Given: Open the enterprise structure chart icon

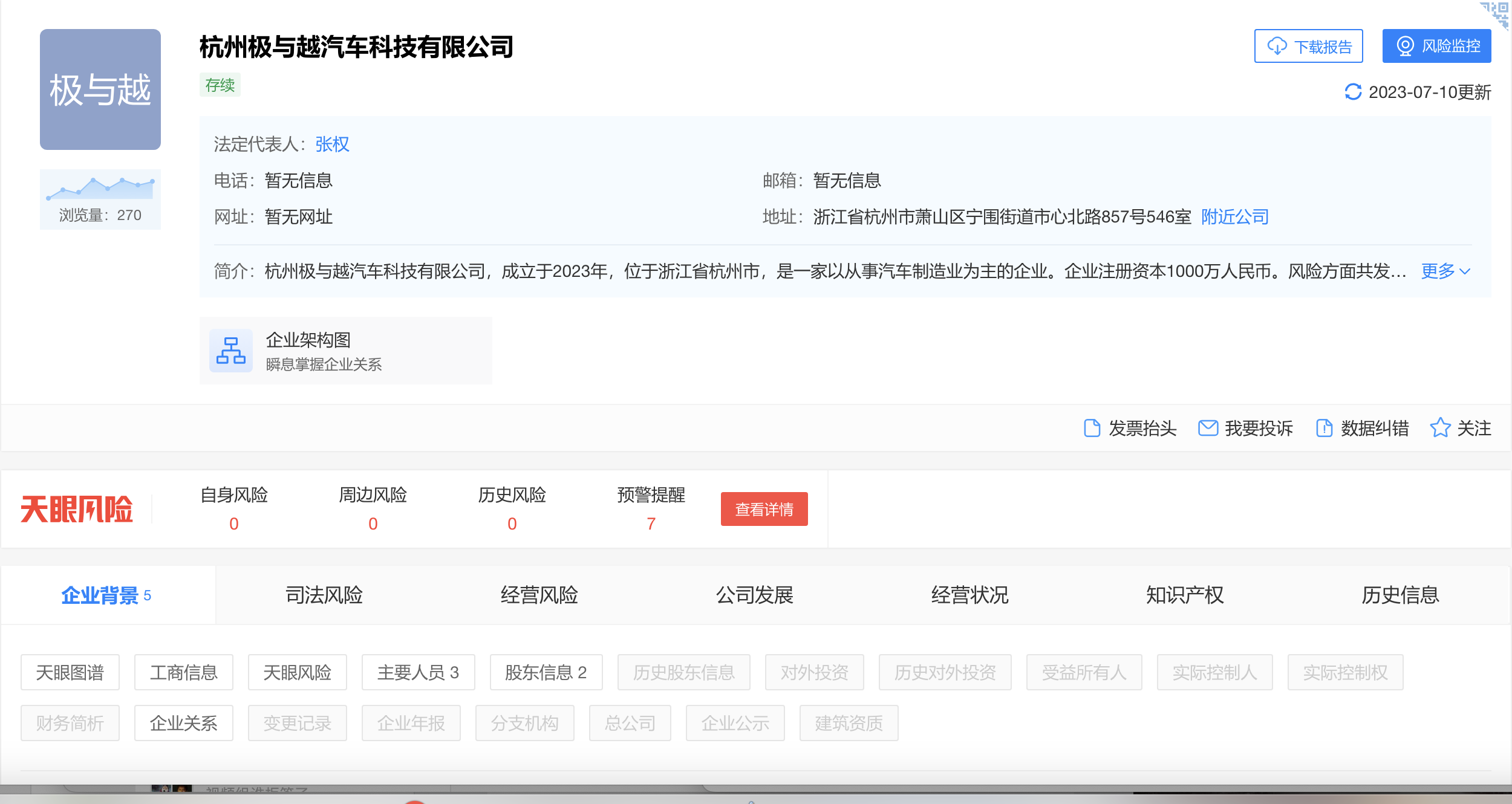Looking at the screenshot, I should 231,351.
